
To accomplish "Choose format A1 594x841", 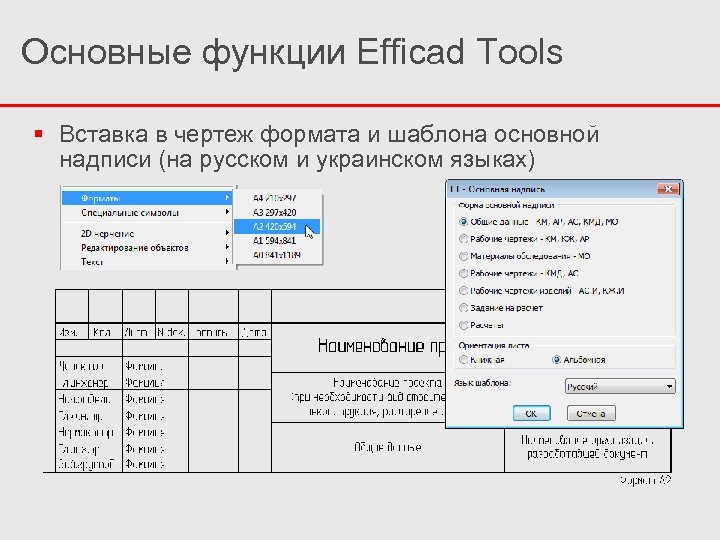I will 275,241.
